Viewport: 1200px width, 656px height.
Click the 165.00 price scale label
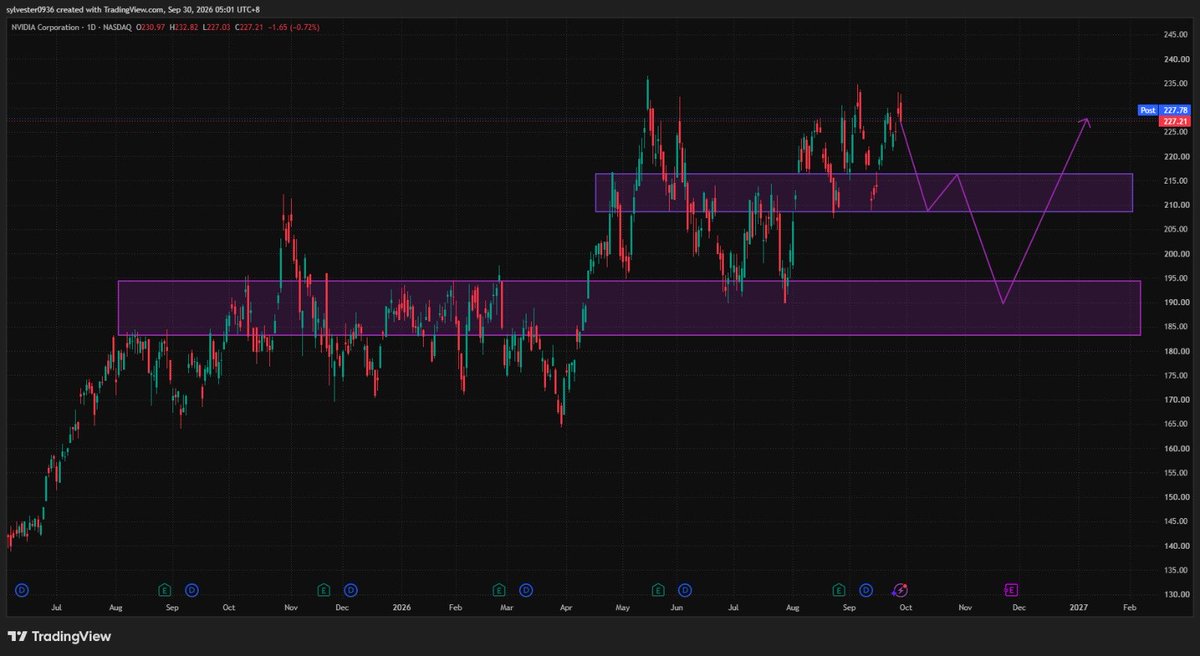click(x=1175, y=424)
